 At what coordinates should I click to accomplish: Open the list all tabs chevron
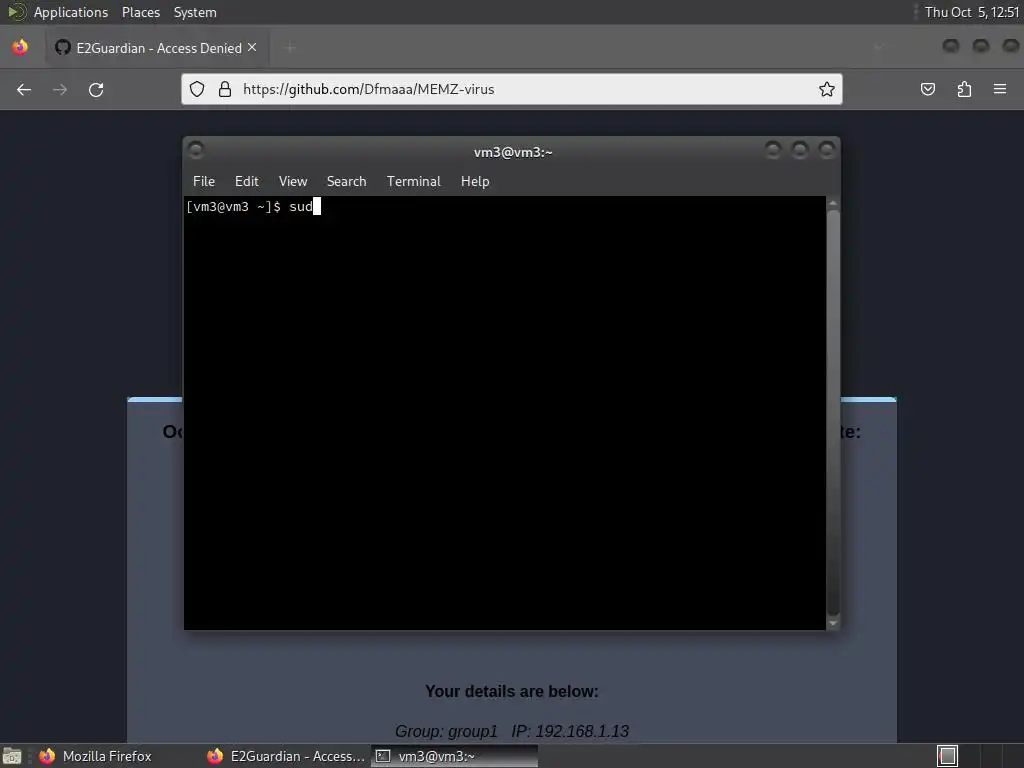pos(879,47)
